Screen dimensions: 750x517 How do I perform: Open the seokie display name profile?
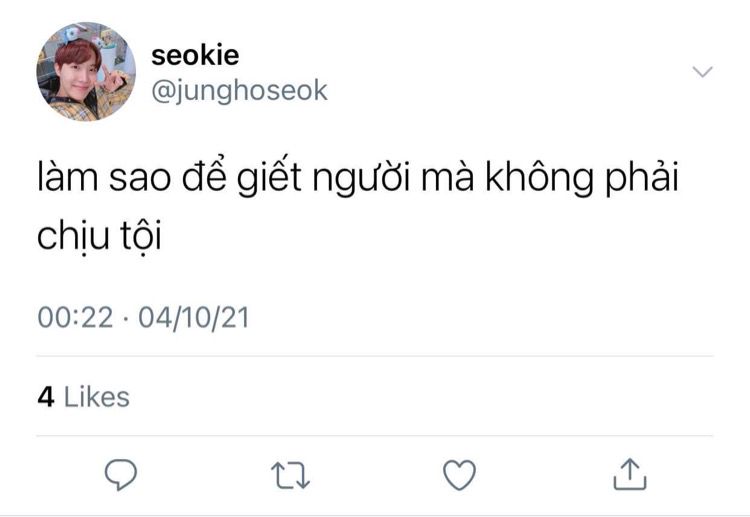[x=195, y=55]
